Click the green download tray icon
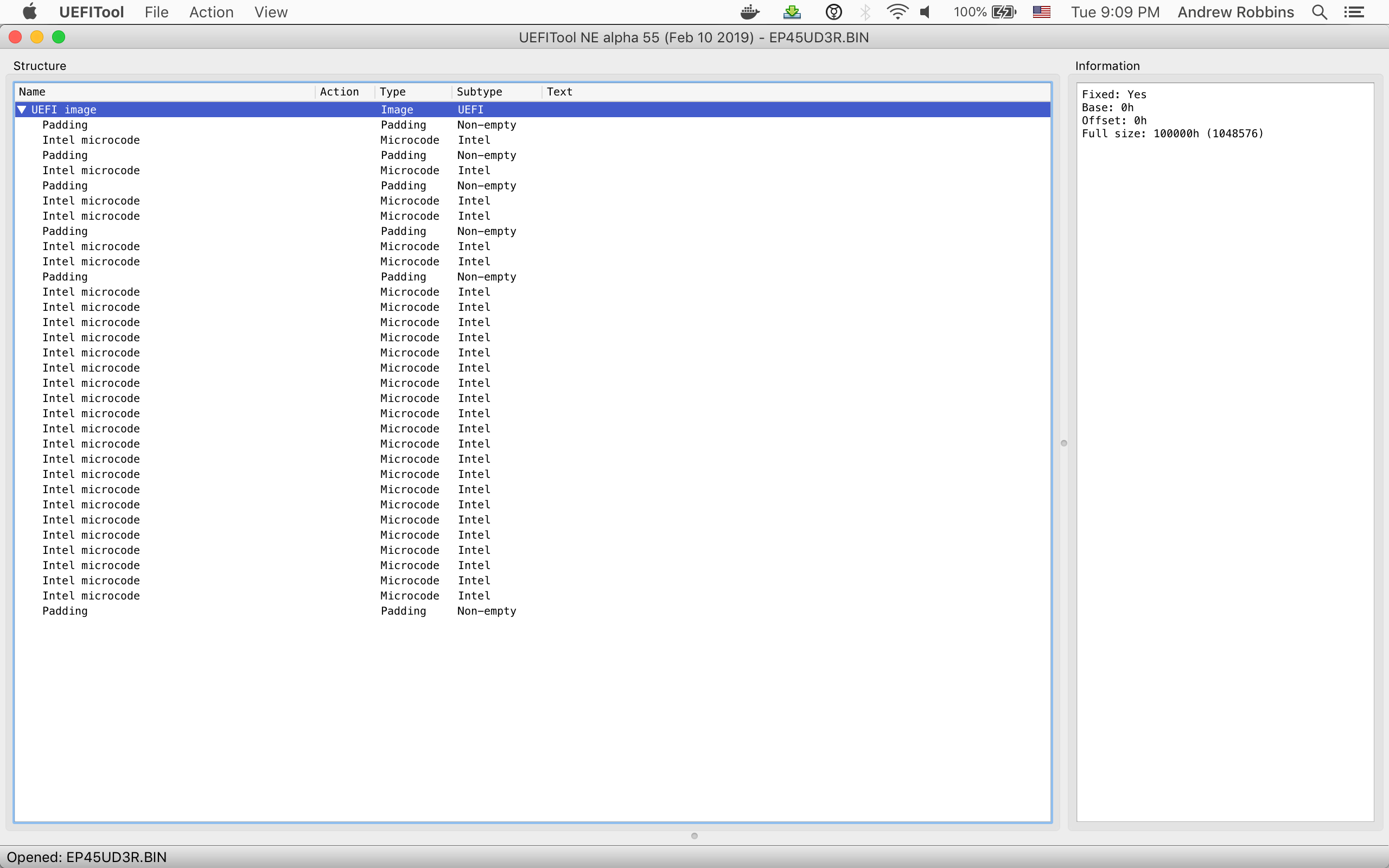This screenshot has height=868, width=1389. pos(792,12)
